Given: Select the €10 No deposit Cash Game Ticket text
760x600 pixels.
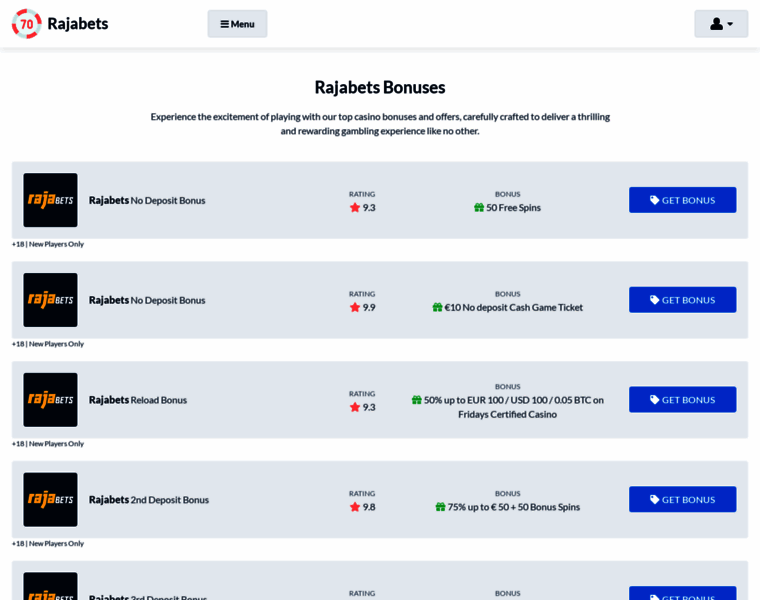Looking at the screenshot, I should pos(514,307).
